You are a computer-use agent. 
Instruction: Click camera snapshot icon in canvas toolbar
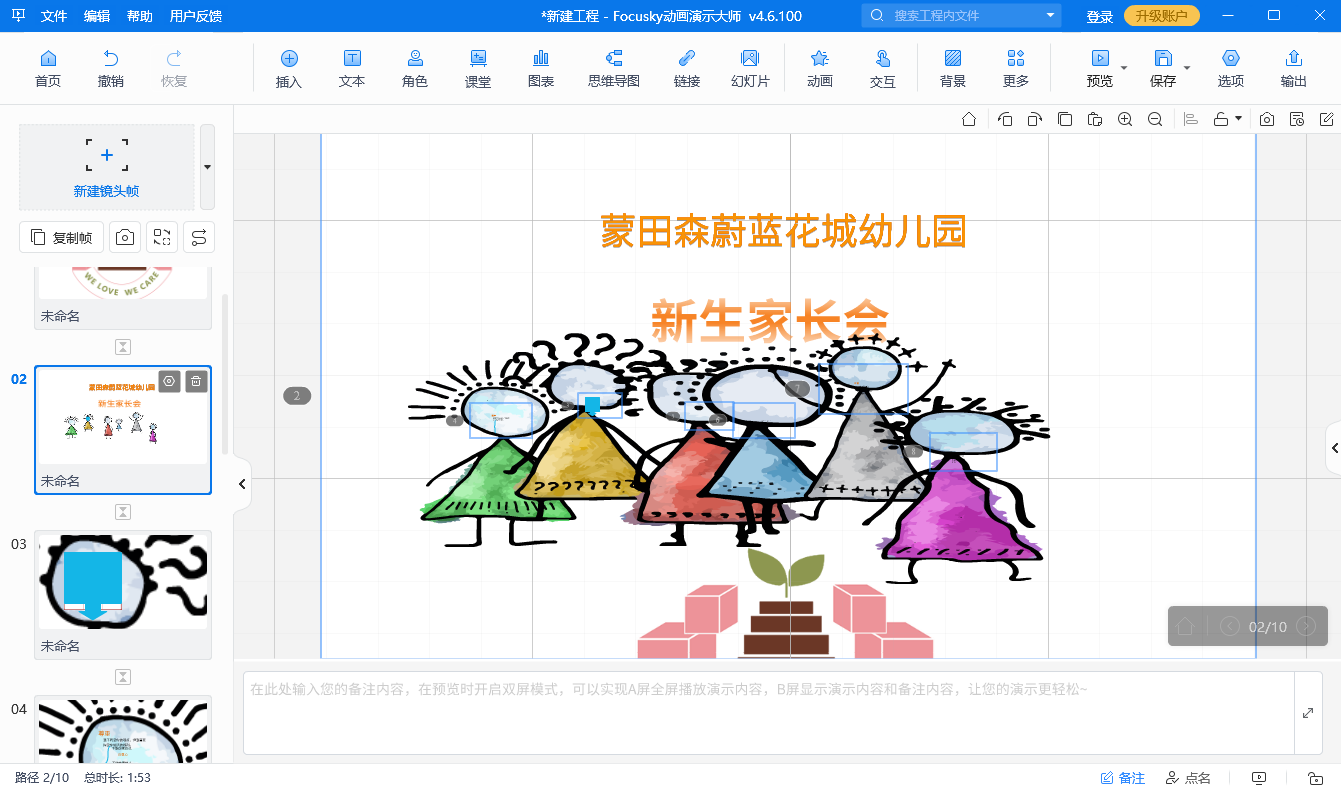(x=1267, y=119)
